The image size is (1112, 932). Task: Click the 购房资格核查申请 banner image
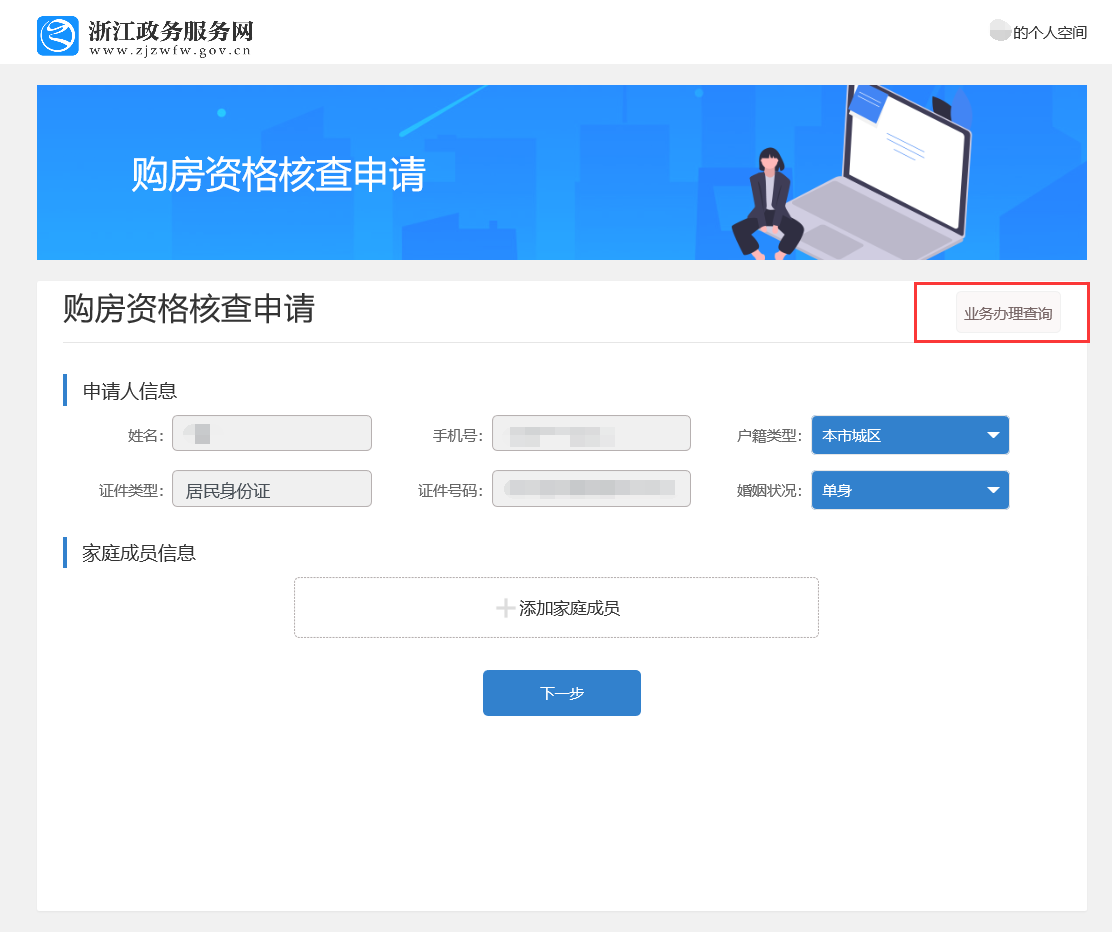[562, 172]
